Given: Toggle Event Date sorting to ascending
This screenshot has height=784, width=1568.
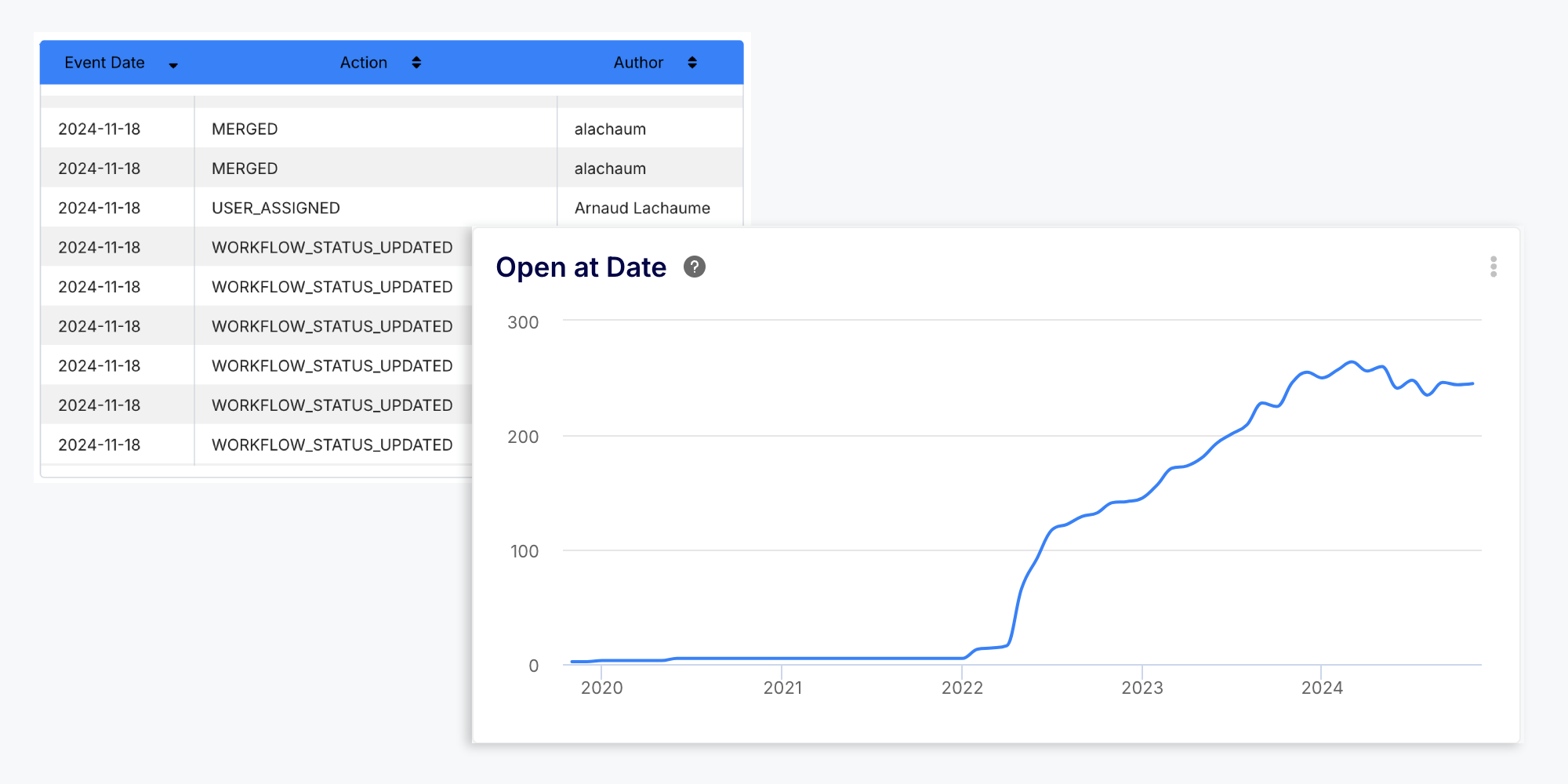Looking at the screenshot, I should (x=173, y=64).
